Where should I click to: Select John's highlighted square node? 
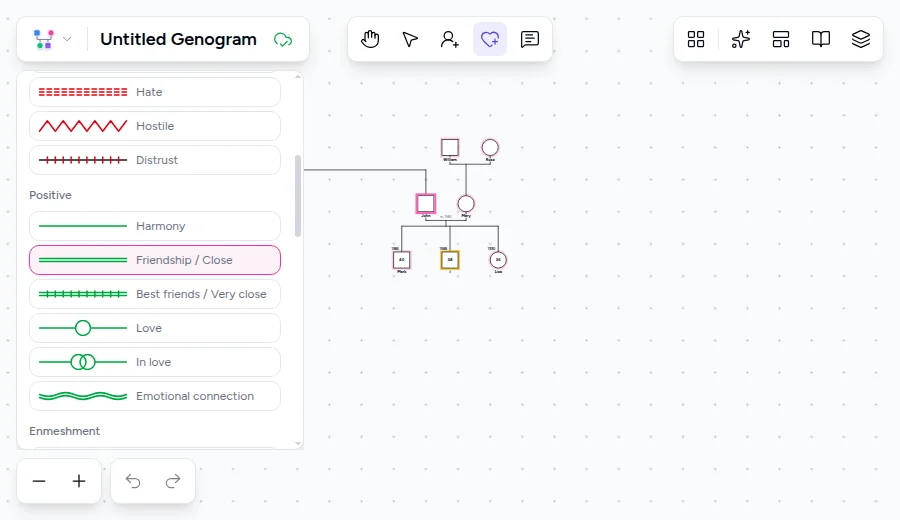pyautogui.click(x=426, y=204)
